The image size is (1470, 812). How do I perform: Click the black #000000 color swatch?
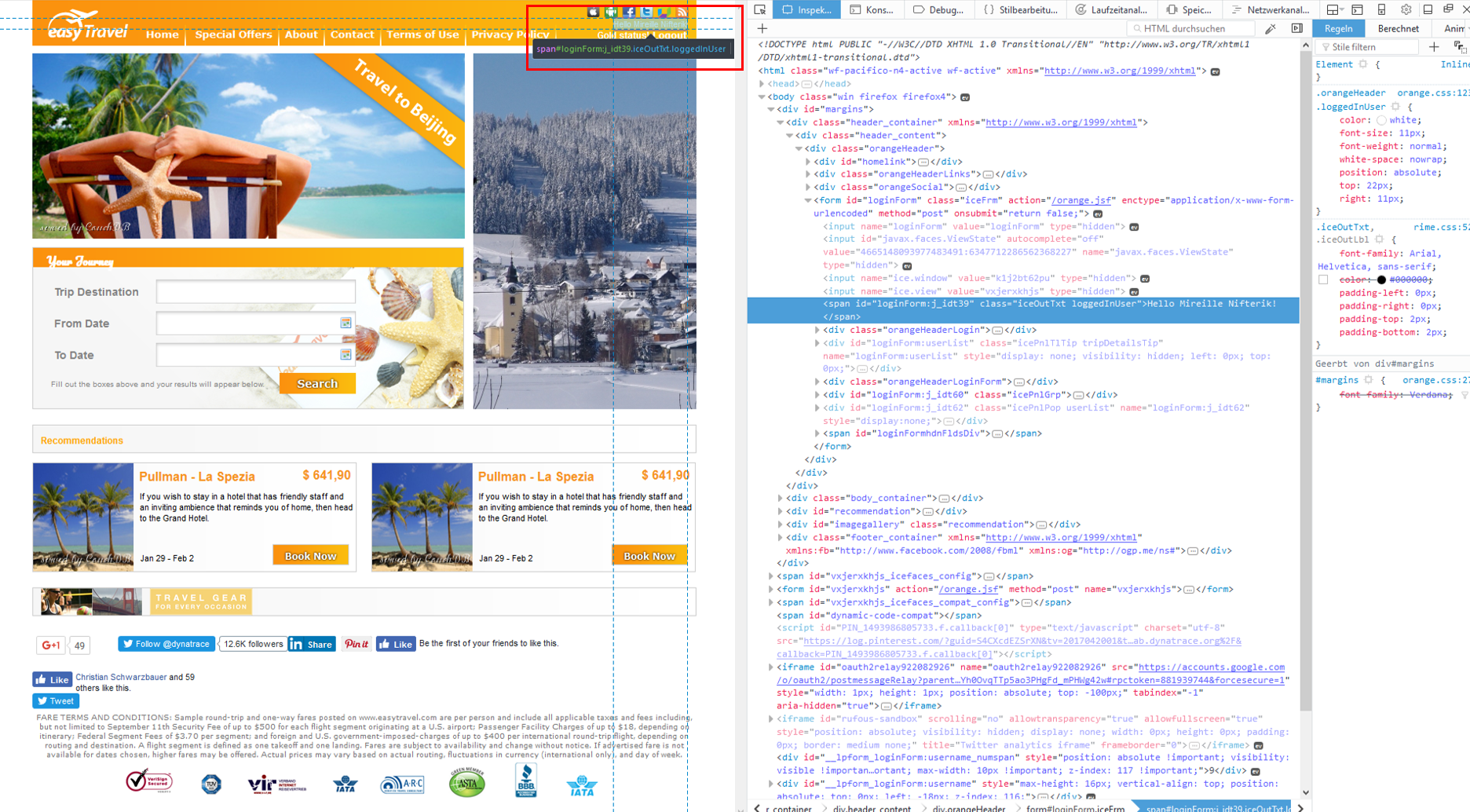pyautogui.click(x=1381, y=280)
